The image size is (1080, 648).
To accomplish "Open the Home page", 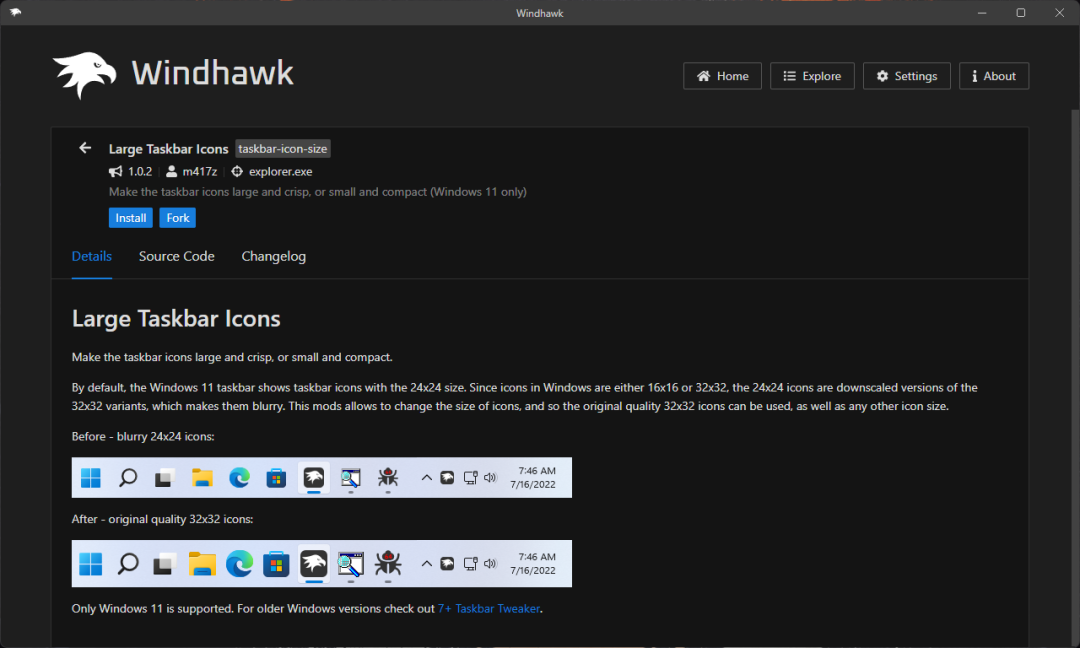I will 722,76.
